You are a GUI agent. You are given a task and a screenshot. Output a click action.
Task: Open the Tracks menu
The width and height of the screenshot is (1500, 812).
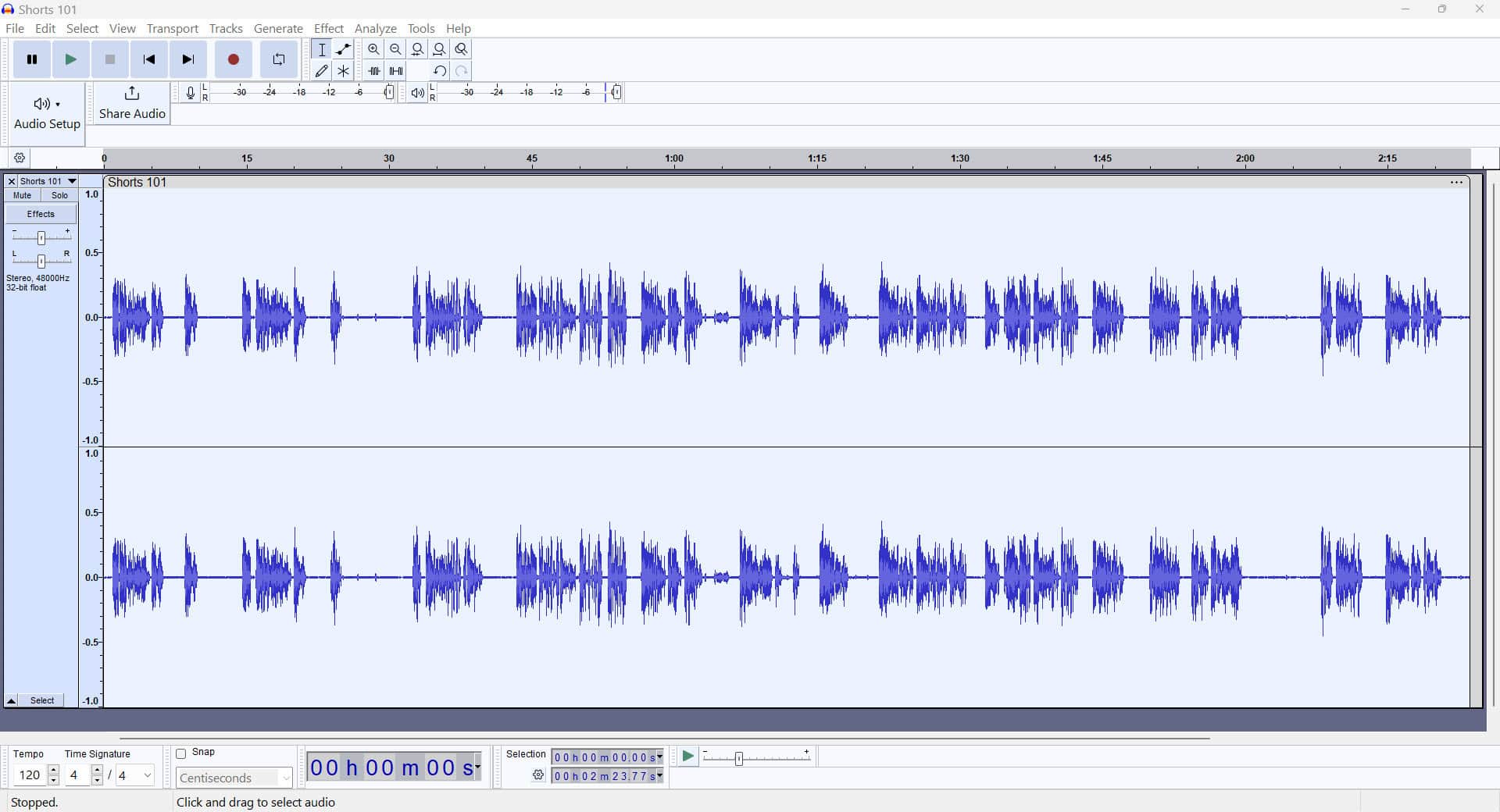pos(225,28)
